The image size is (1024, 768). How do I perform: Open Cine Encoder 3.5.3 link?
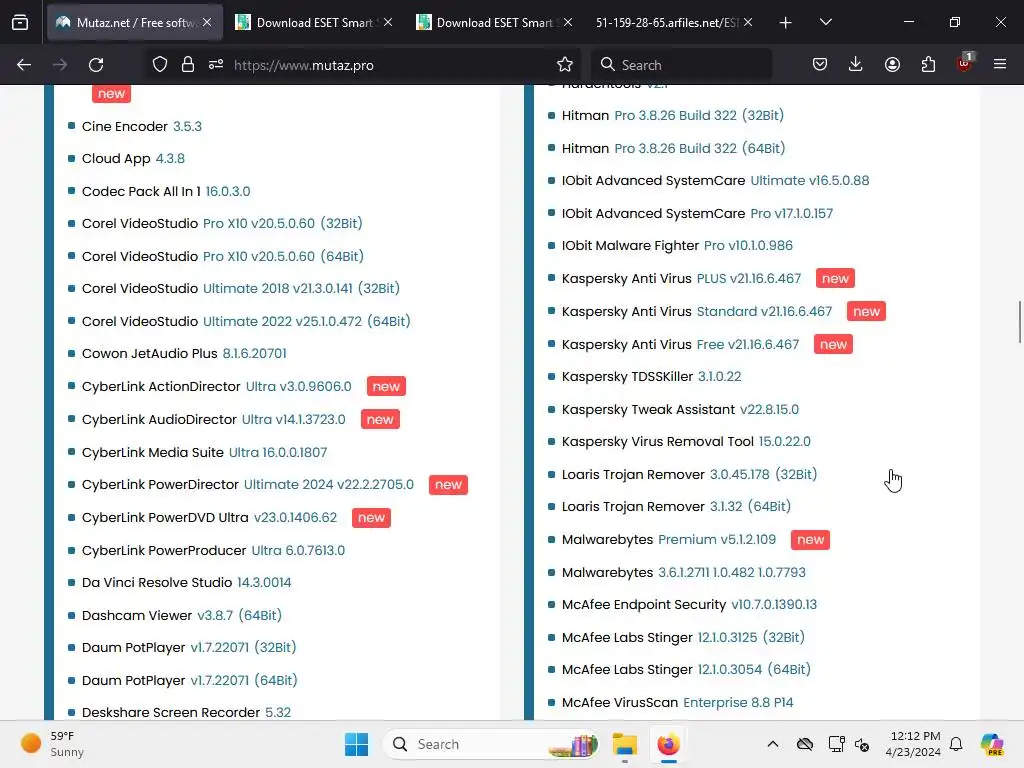(142, 126)
